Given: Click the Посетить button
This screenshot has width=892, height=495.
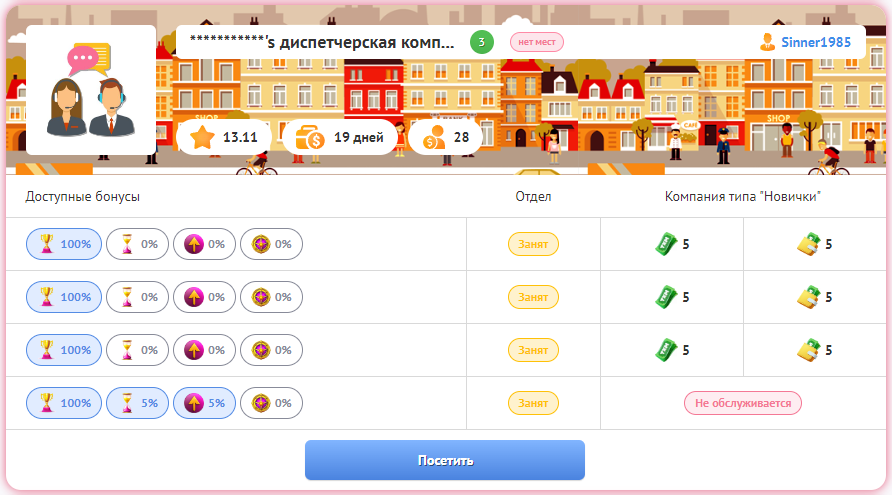Looking at the screenshot, I should [x=445, y=460].
